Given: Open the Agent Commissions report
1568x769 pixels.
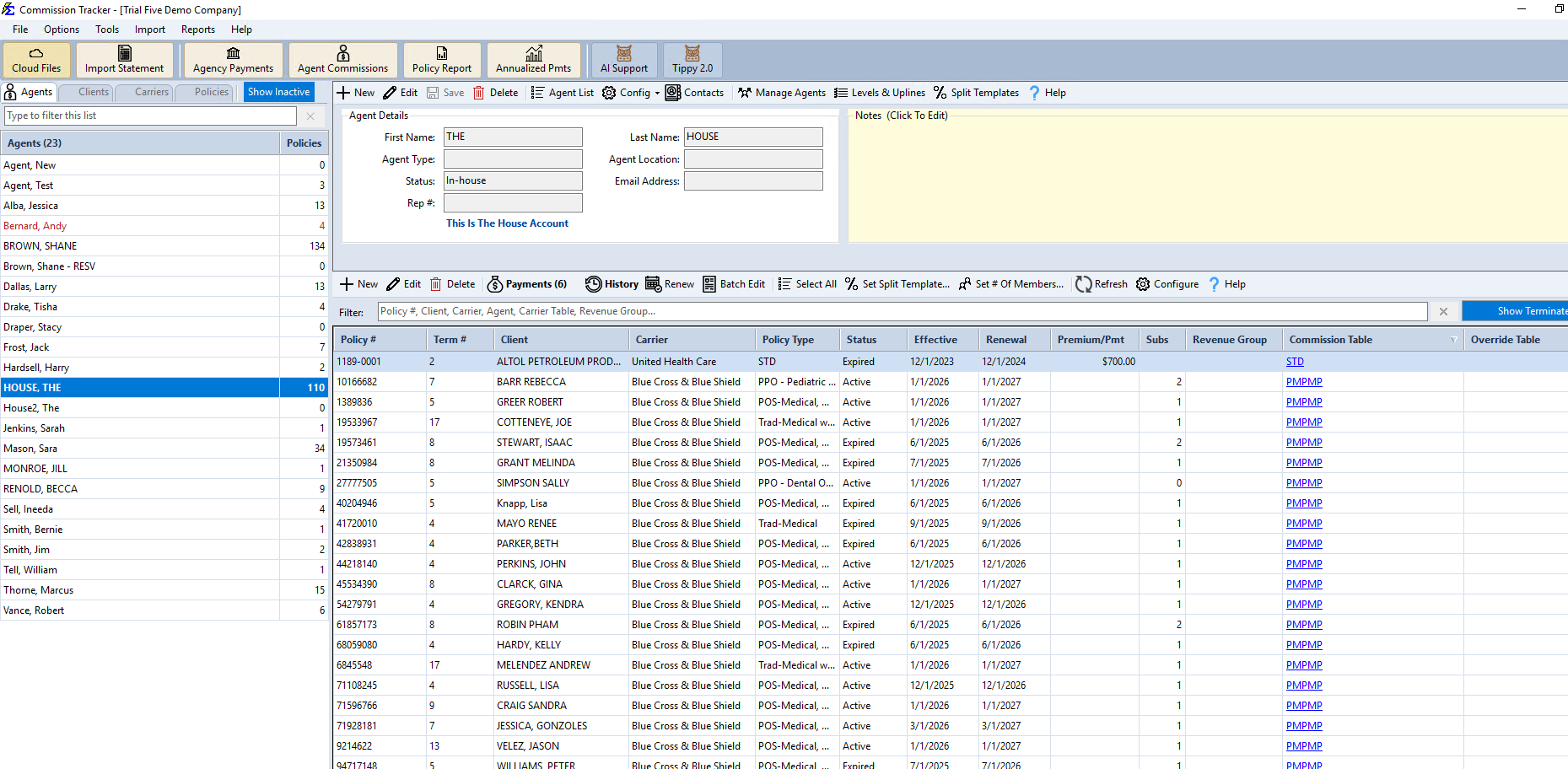Looking at the screenshot, I should coord(342,60).
